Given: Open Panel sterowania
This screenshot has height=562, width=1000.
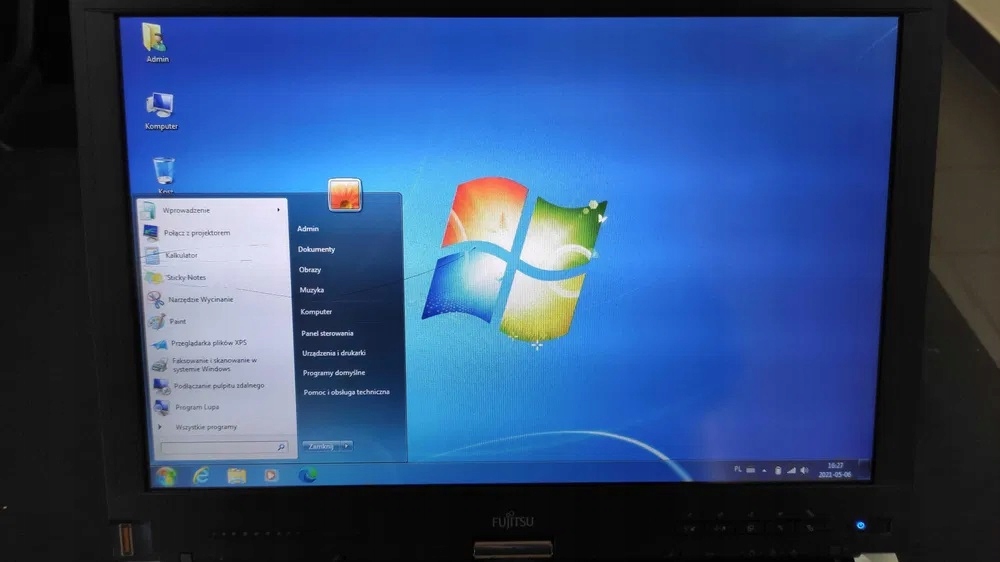Looking at the screenshot, I should [x=327, y=333].
